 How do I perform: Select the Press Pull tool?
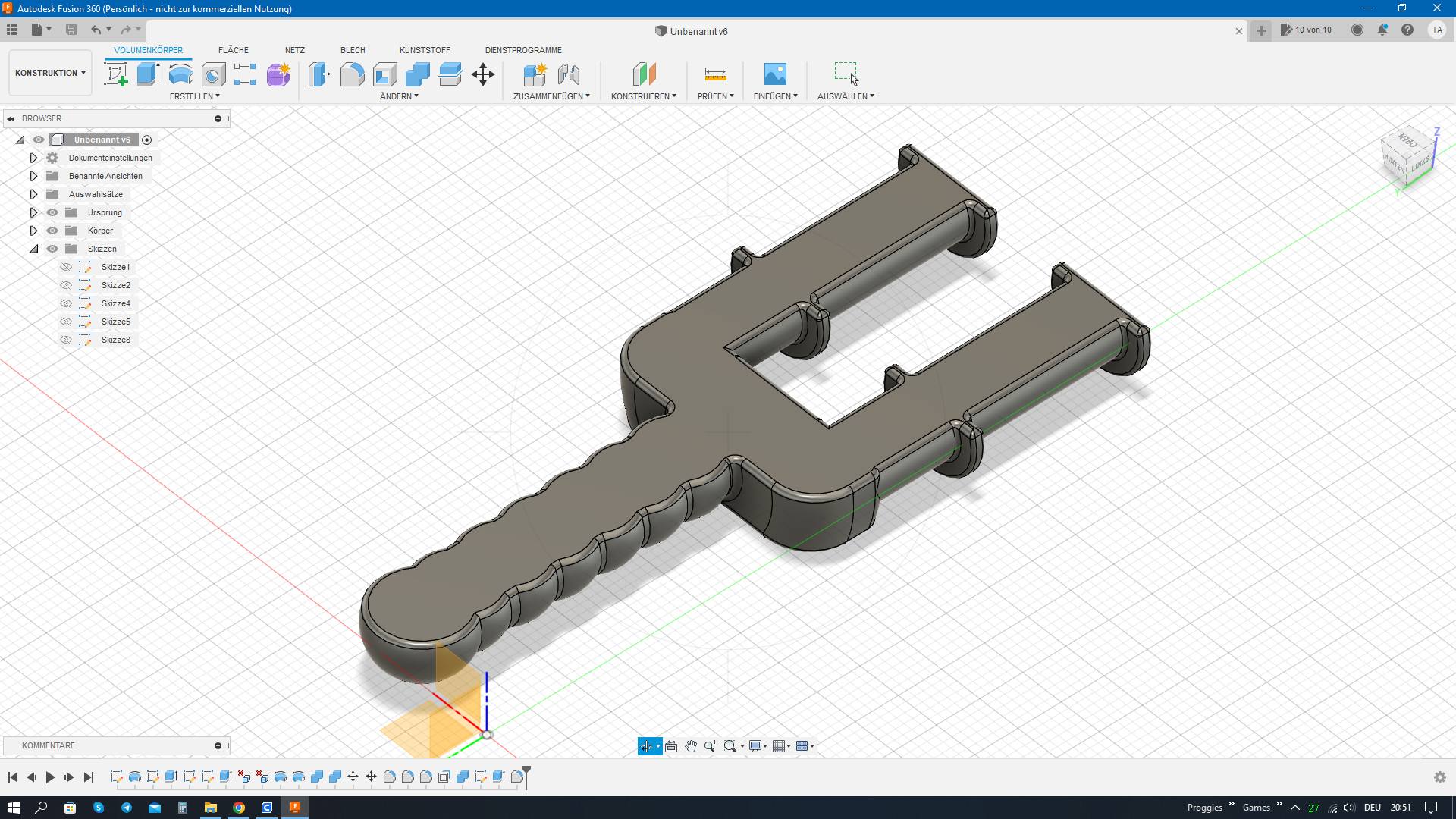click(x=319, y=74)
